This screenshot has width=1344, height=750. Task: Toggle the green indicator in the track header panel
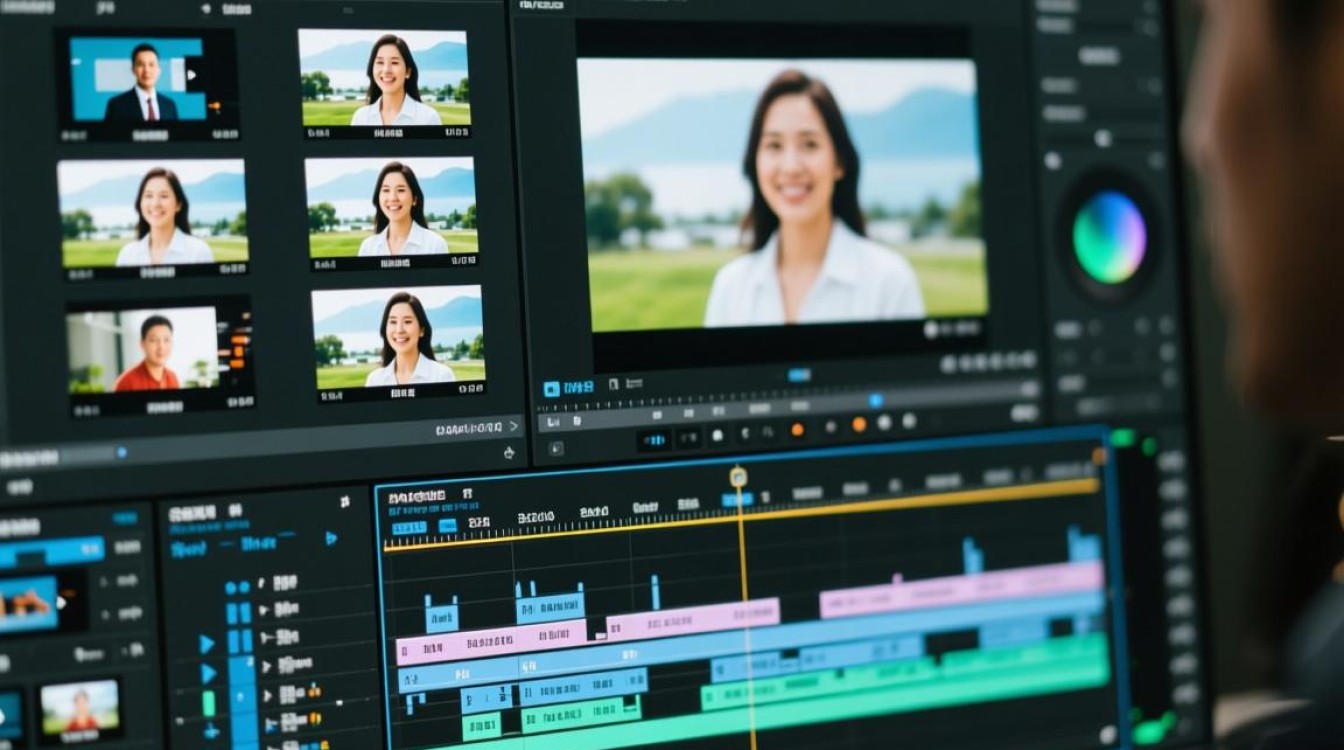click(209, 704)
